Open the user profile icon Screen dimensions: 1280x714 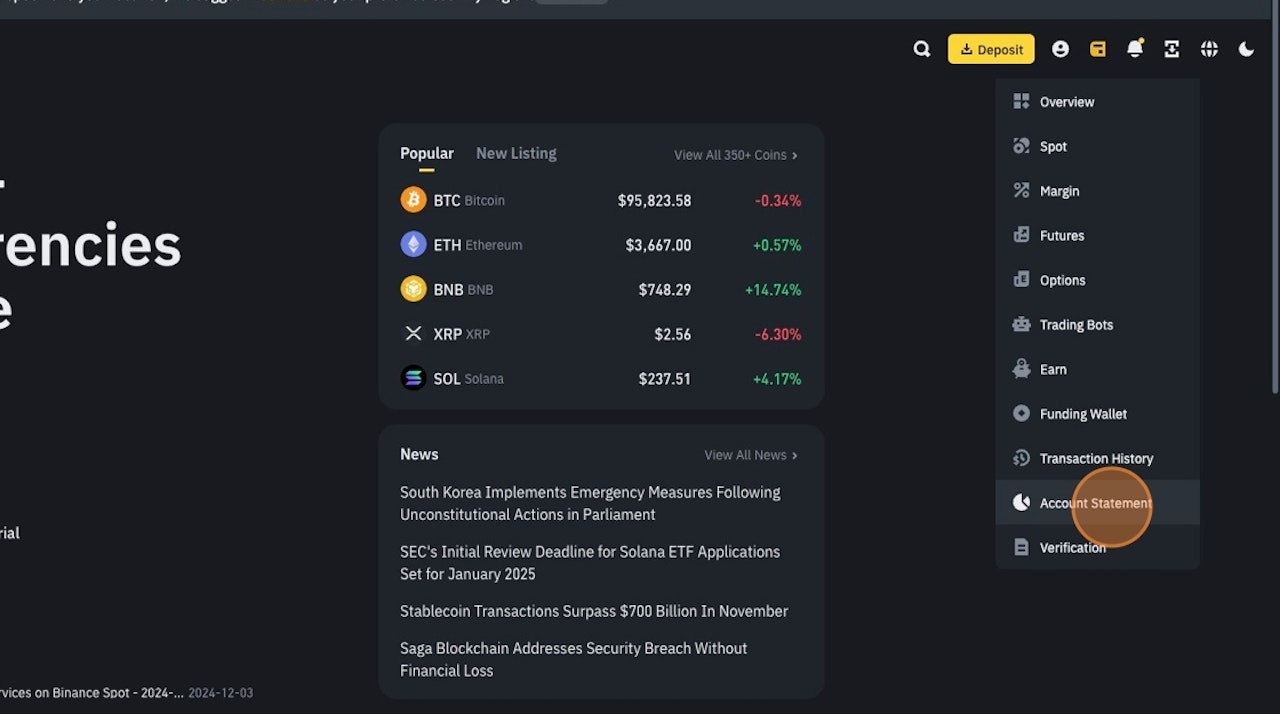1060,48
